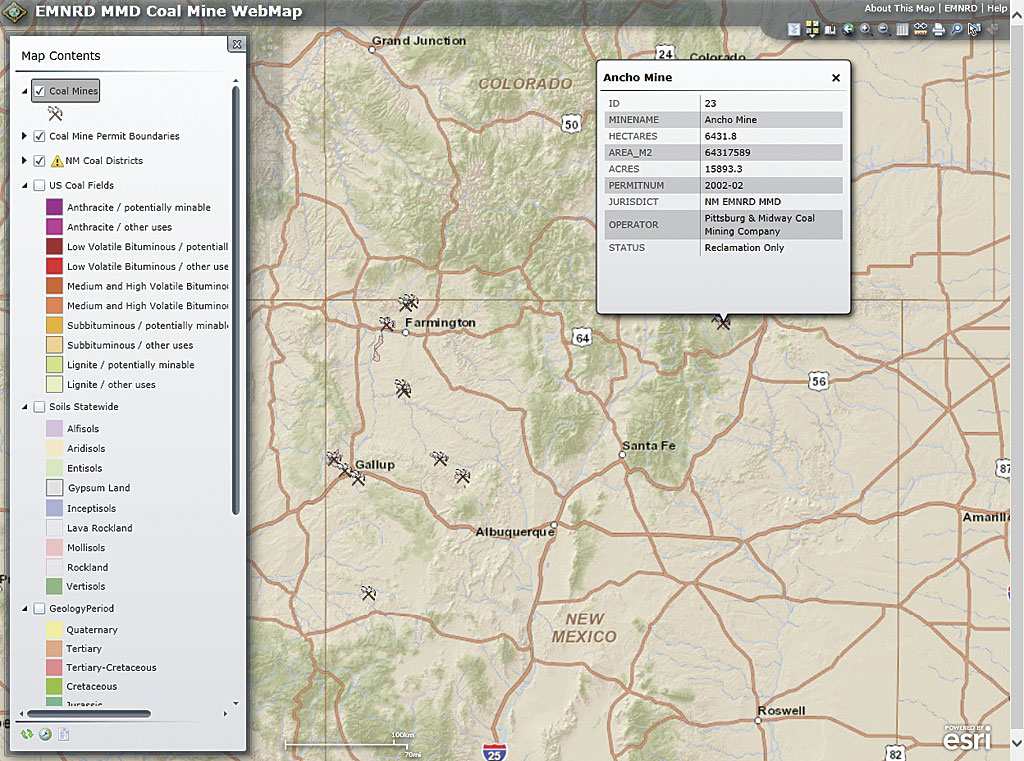Click the mine marker northwest of Gallup
Screen dimensions: 1024x761
[x=334, y=457]
